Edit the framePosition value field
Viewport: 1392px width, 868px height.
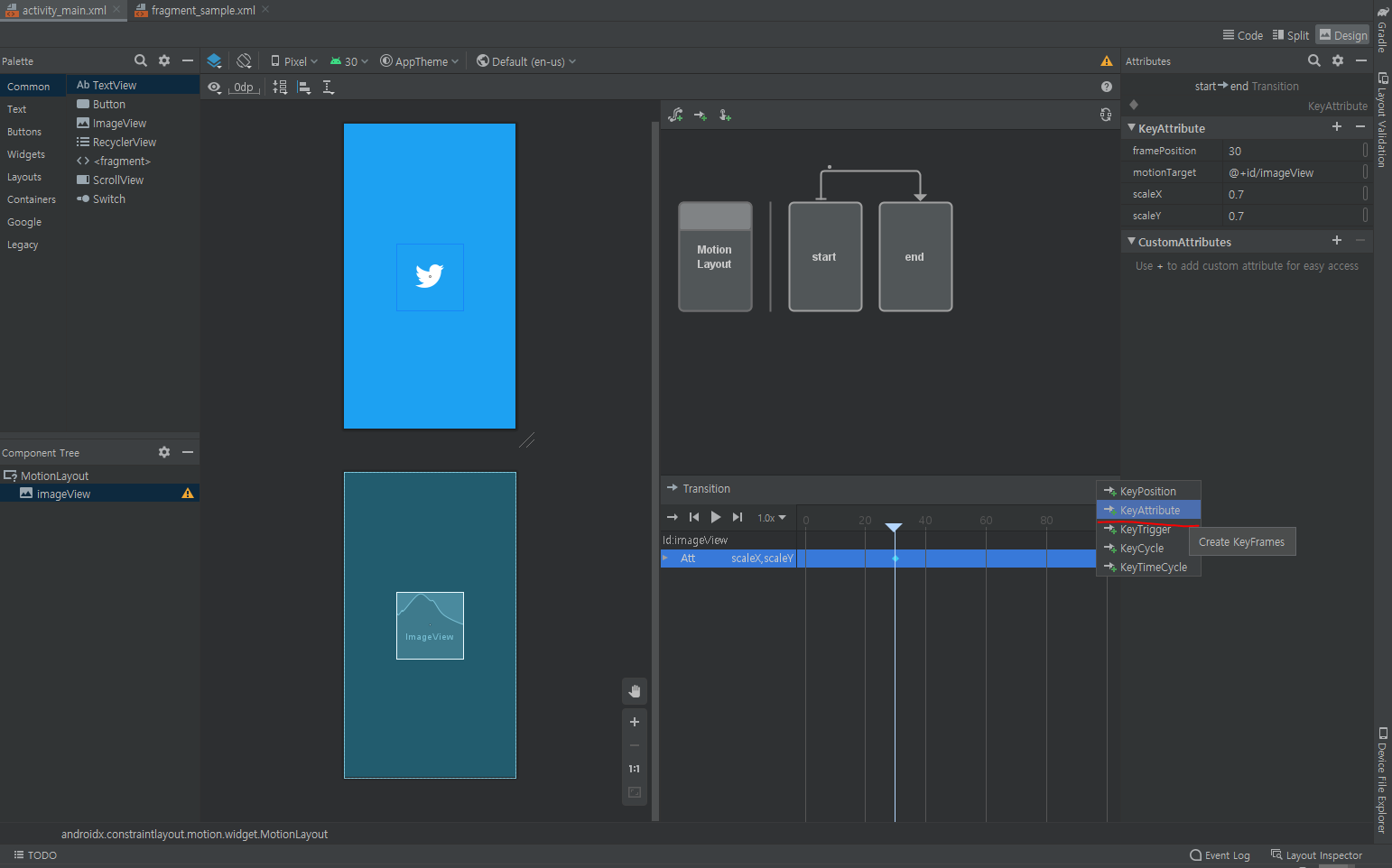pyautogui.click(x=1293, y=151)
